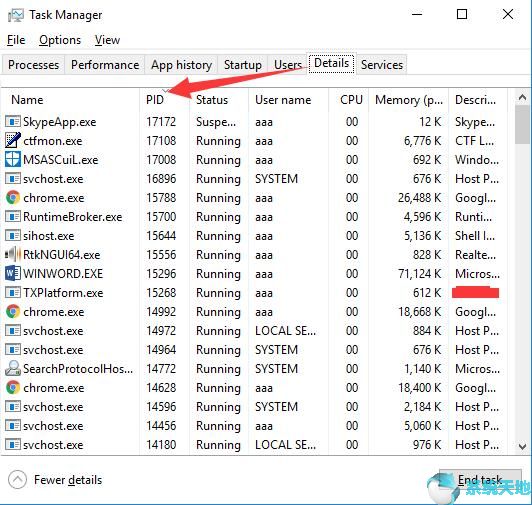Click the Task Manager title bar icon

click(x=15, y=15)
